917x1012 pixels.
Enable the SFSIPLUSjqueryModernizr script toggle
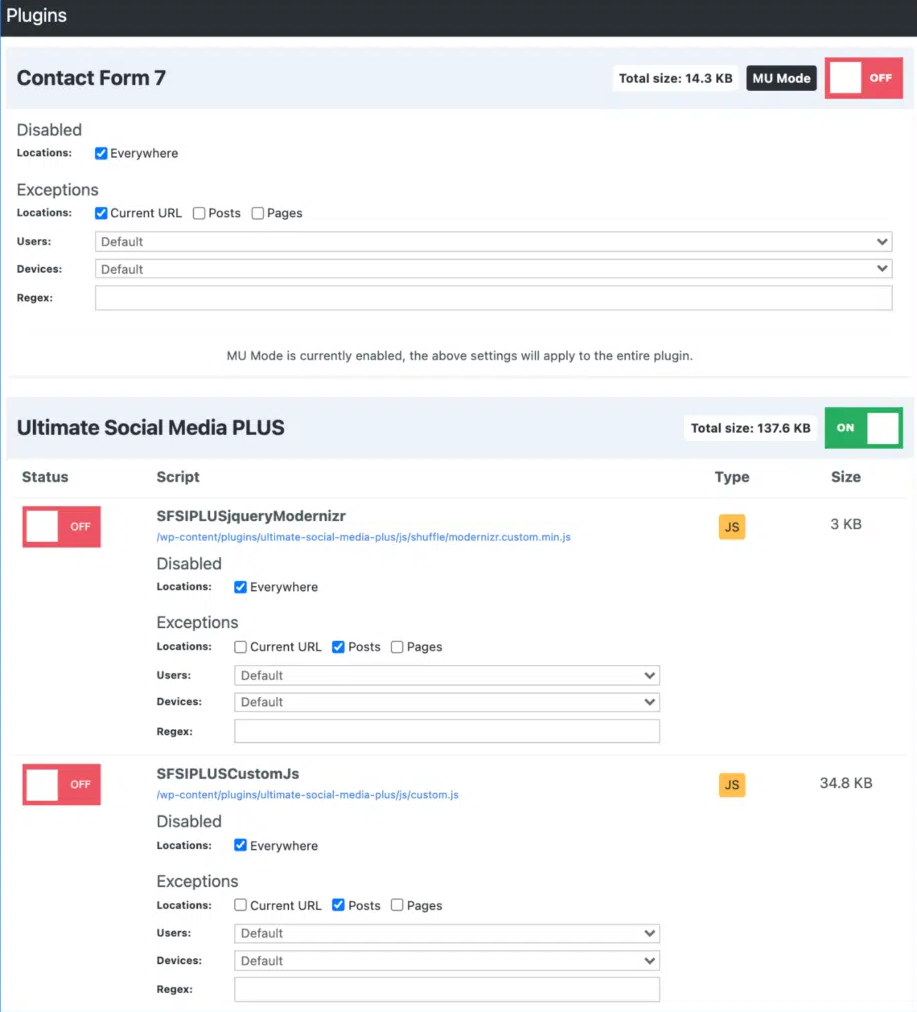pyautogui.click(x=61, y=527)
